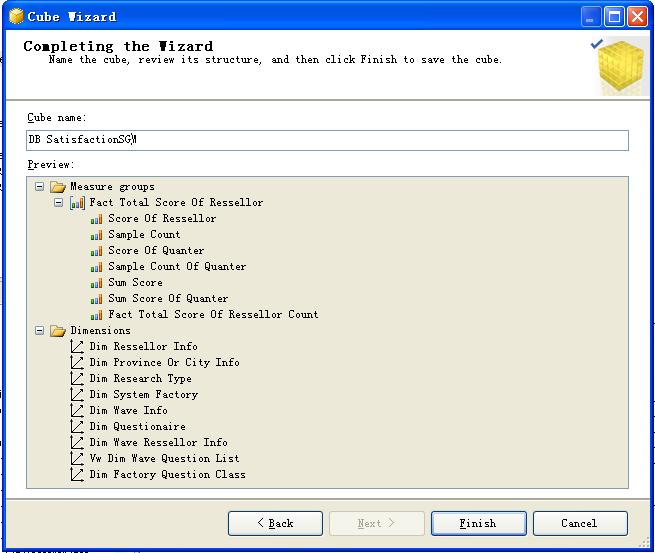Collapse the Measure groups node
The height and width of the screenshot is (553, 655).
(39, 186)
